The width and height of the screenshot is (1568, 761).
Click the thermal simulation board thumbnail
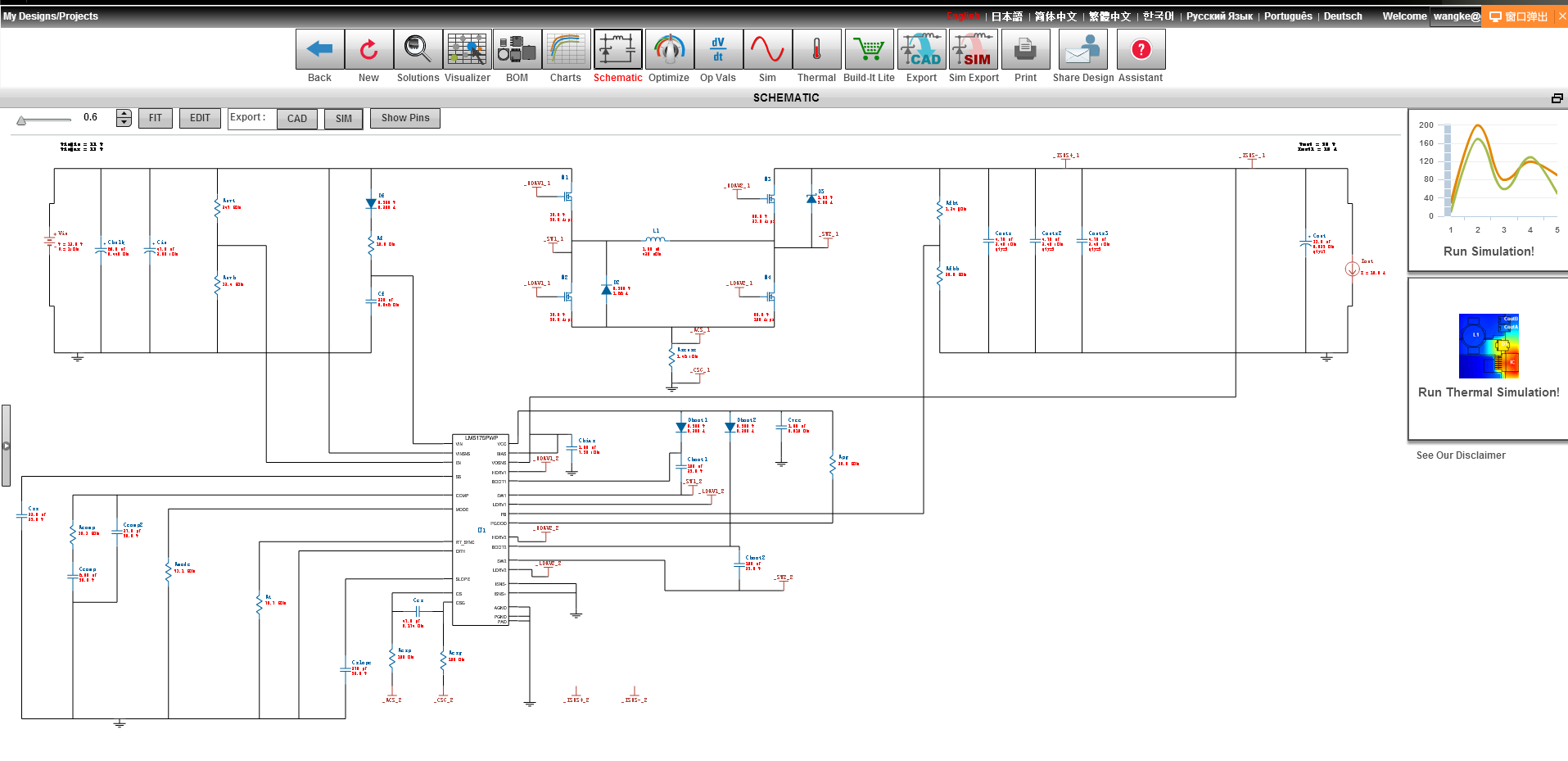(1489, 346)
